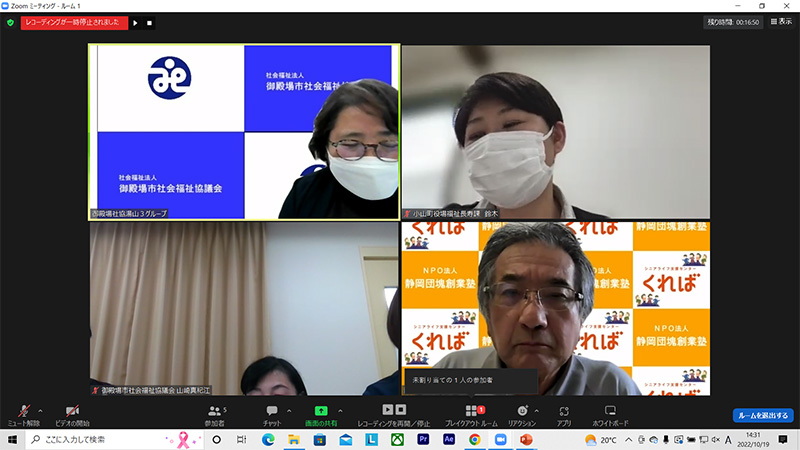
Task: Open the view (表示) menu
Action: point(778,21)
